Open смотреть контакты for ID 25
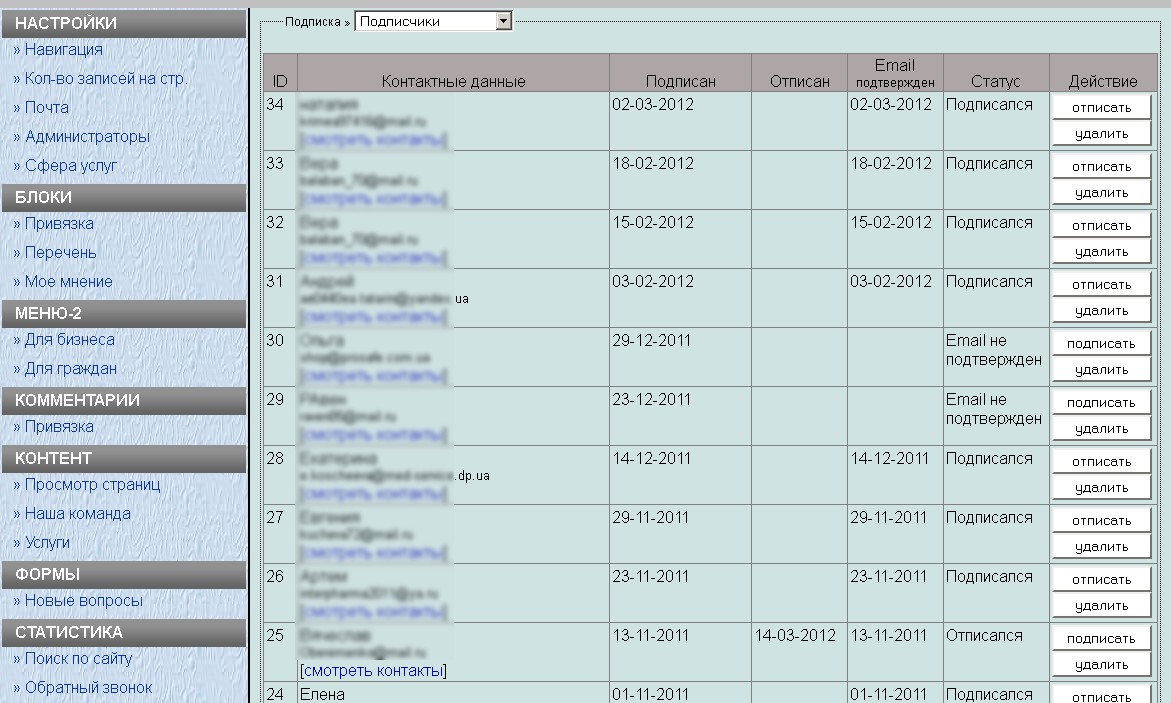1171x703 pixels. [373, 671]
